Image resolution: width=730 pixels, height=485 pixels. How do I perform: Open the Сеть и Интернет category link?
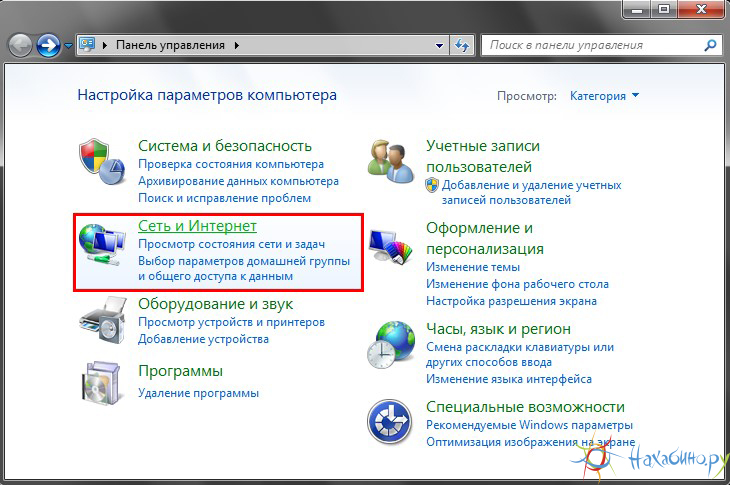click(x=197, y=226)
